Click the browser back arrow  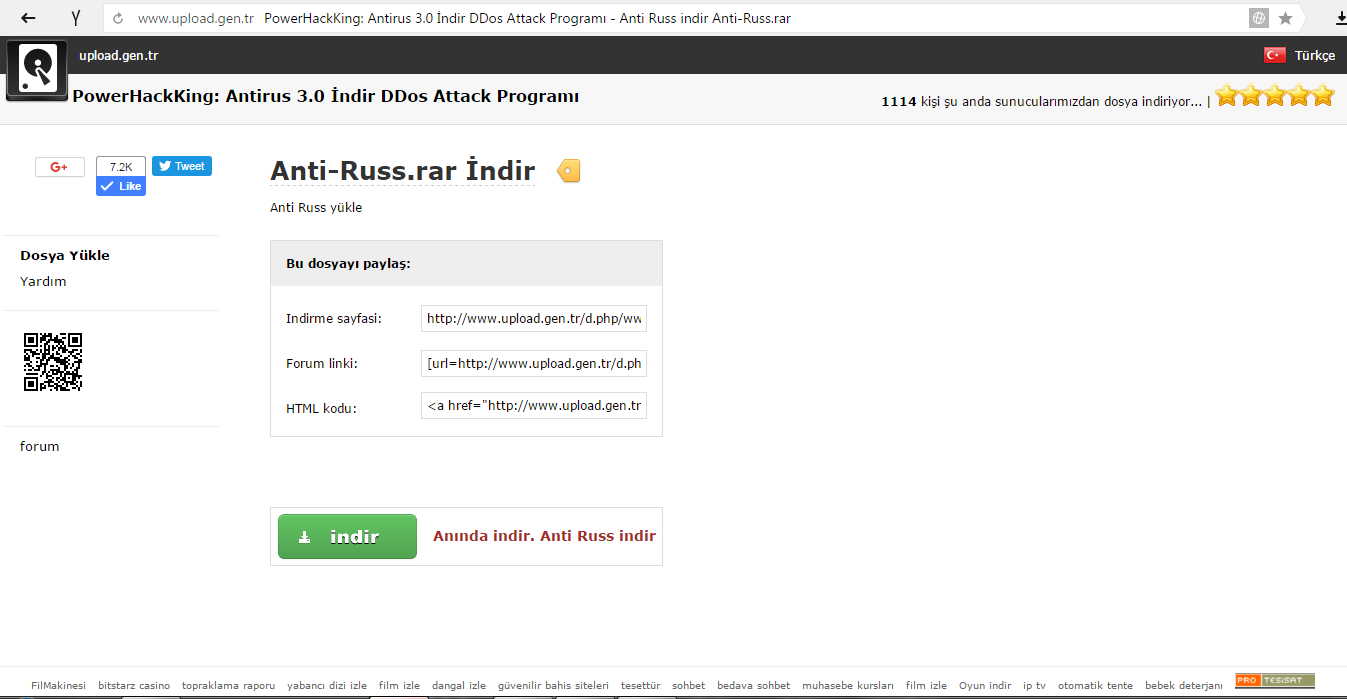28,18
